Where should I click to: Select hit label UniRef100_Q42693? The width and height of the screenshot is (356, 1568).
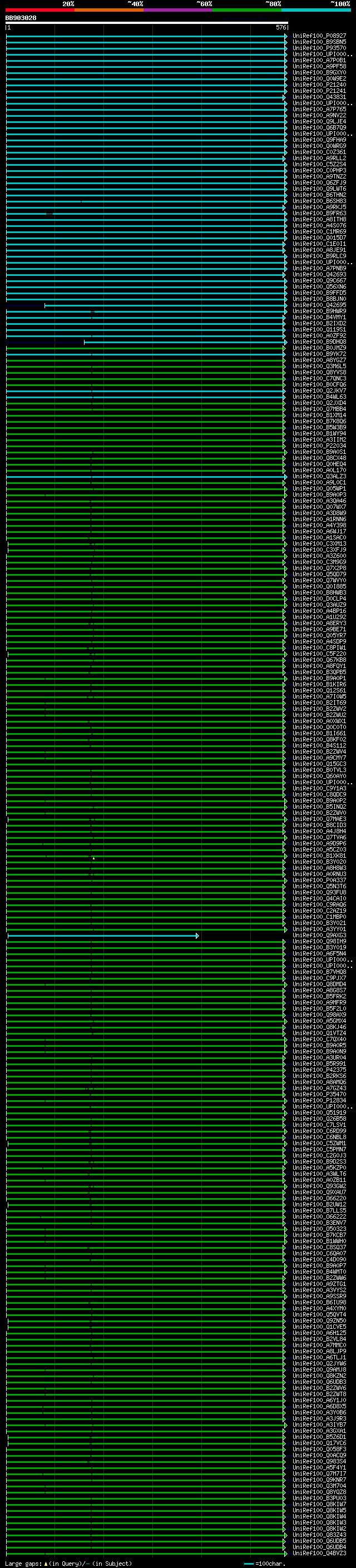(319, 274)
